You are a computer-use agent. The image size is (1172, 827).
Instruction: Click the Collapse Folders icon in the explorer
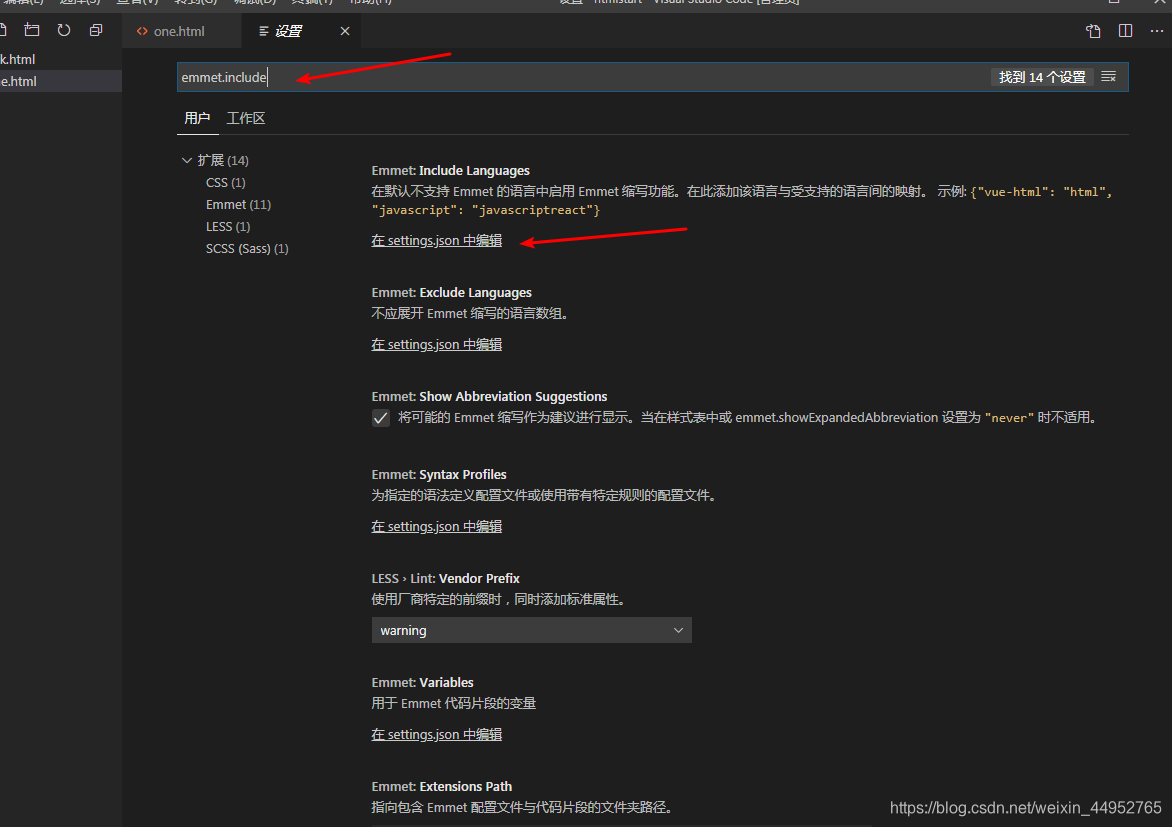click(96, 30)
